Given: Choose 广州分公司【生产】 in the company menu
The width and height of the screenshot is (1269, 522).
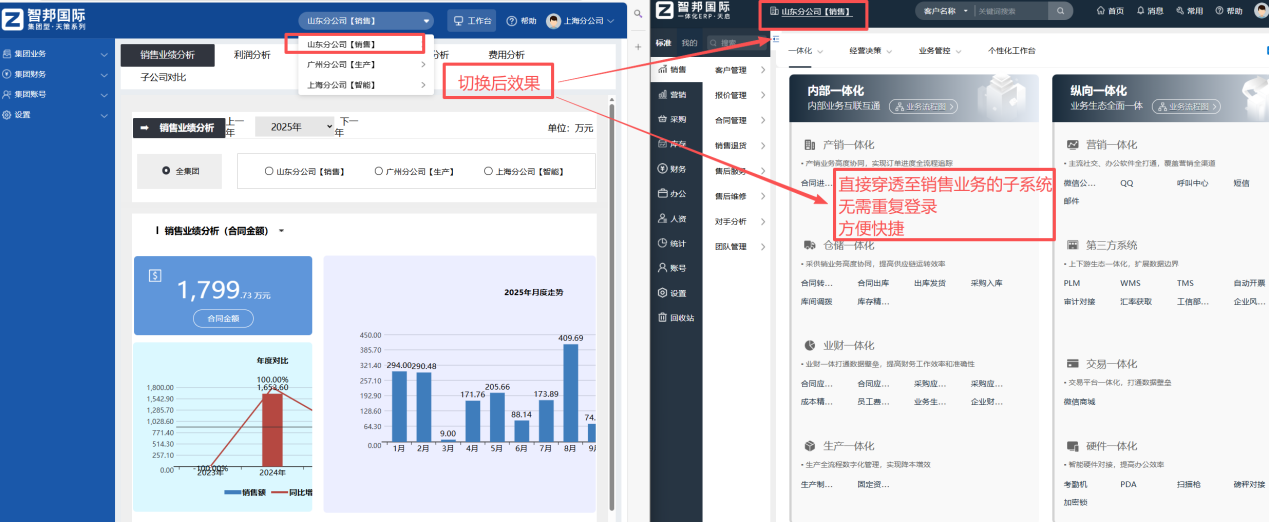Looking at the screenshot, I should pyautogui.click(x=366, y=65).
